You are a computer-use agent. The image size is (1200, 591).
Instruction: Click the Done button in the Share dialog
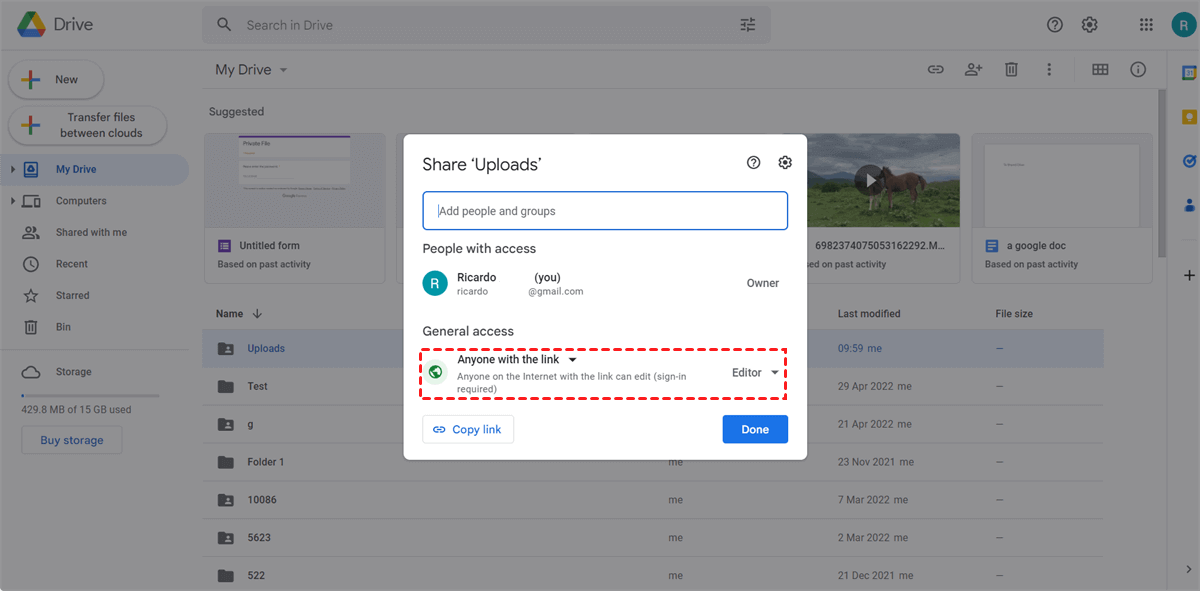(x=755, y=429)
